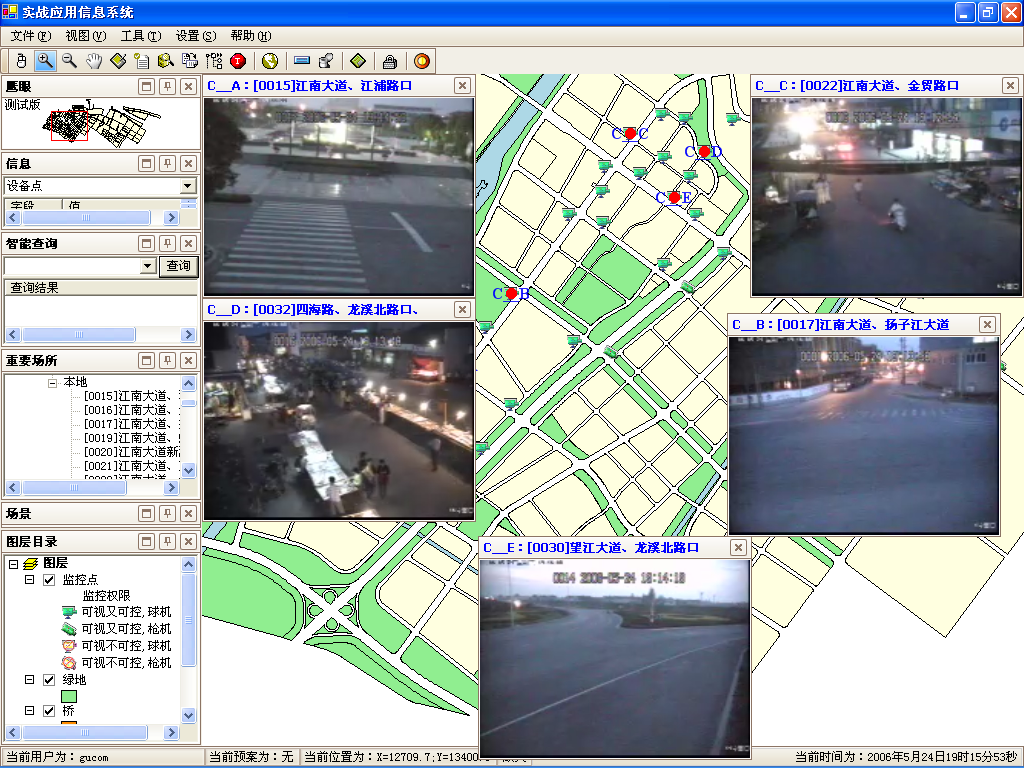The height and width of the screenshot is (768, 1024).
Task: Open the 工具 menu
Action: (x=138, y=36)
